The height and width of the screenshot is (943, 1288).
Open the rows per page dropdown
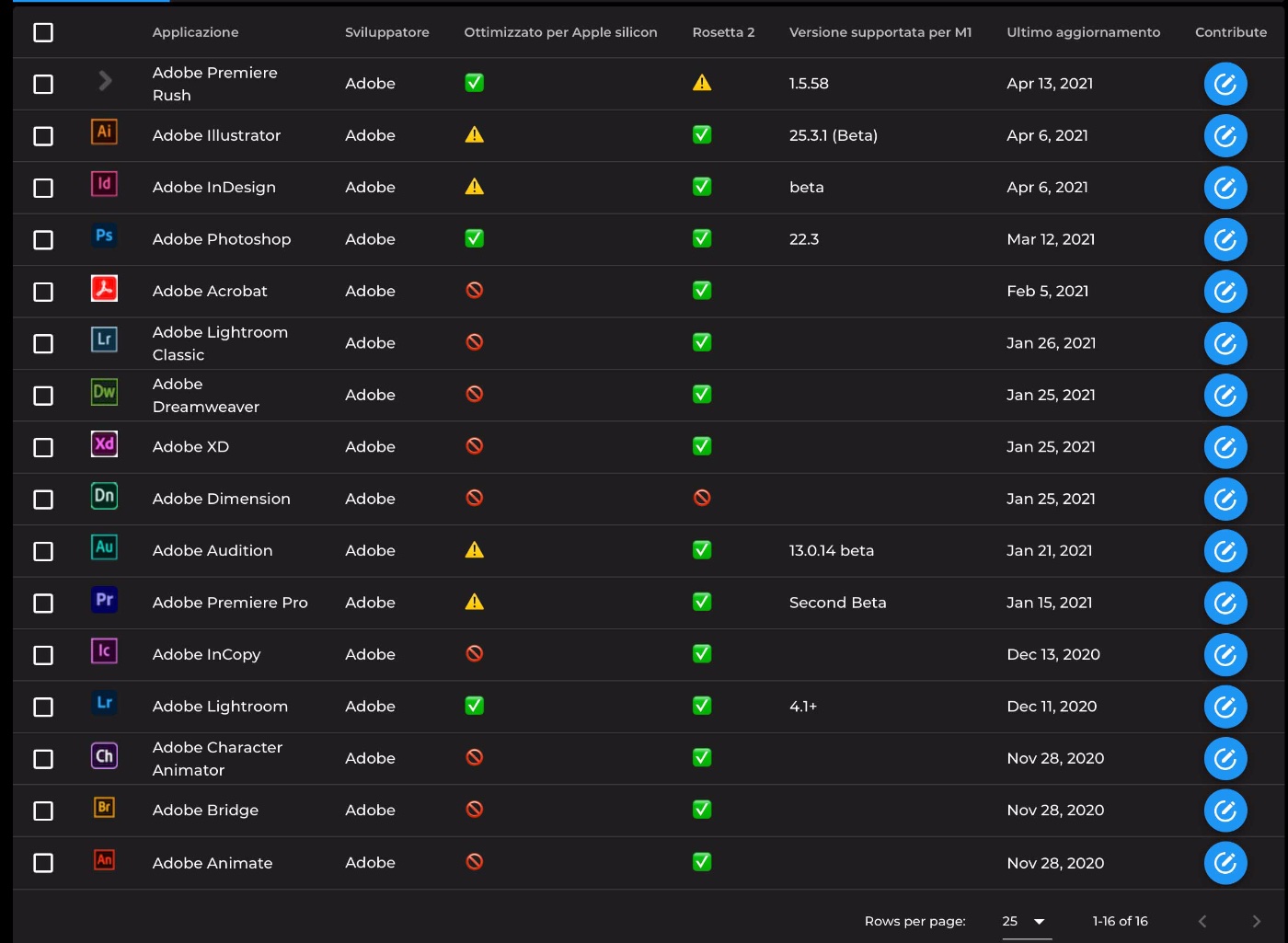(x=1026, y=921)
